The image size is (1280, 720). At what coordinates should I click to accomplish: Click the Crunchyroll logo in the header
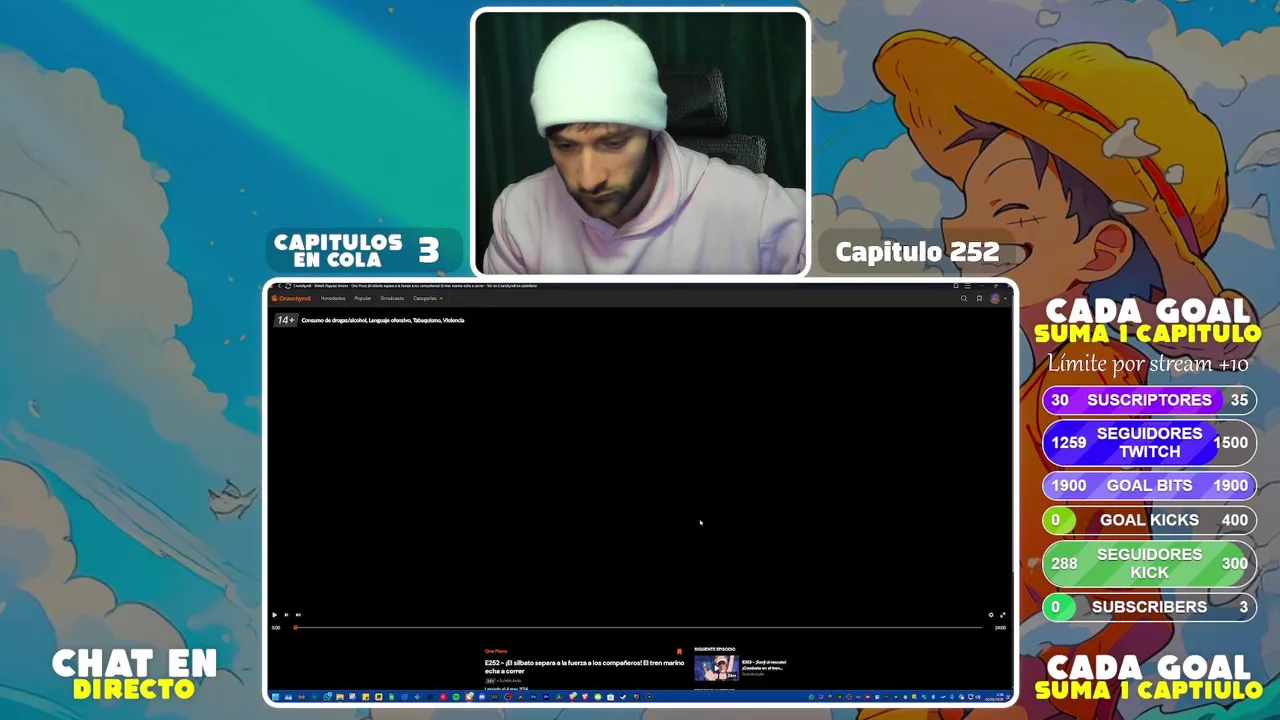point(291,298)
